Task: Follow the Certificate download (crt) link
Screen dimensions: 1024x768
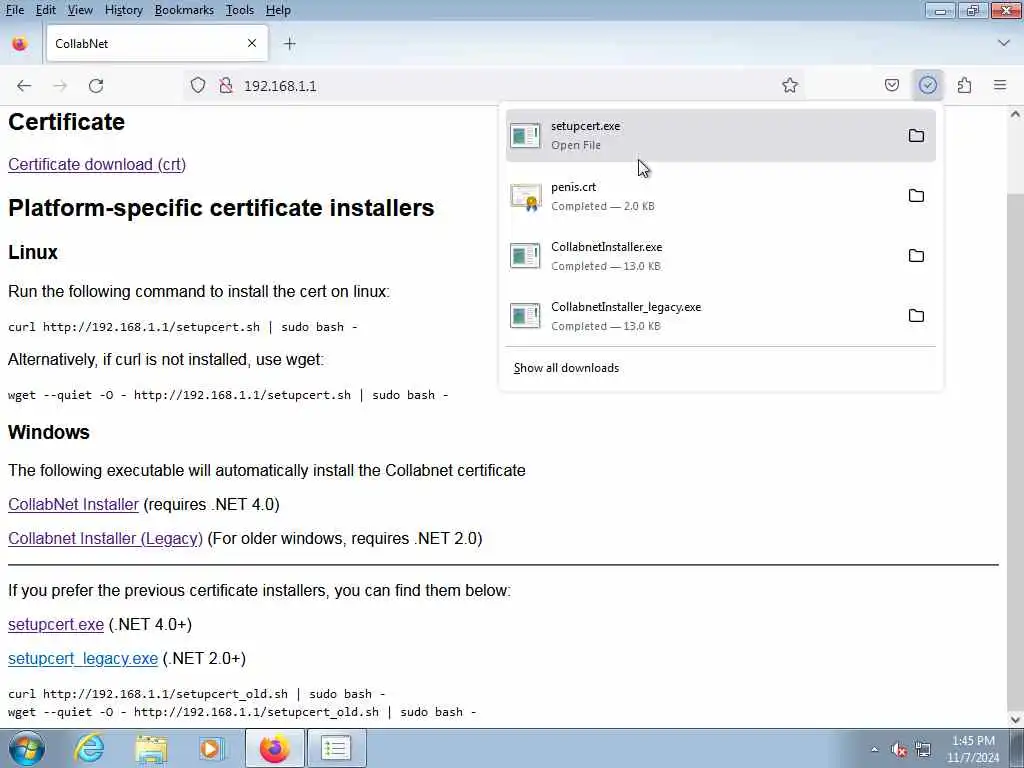Action: pos(97,165)
